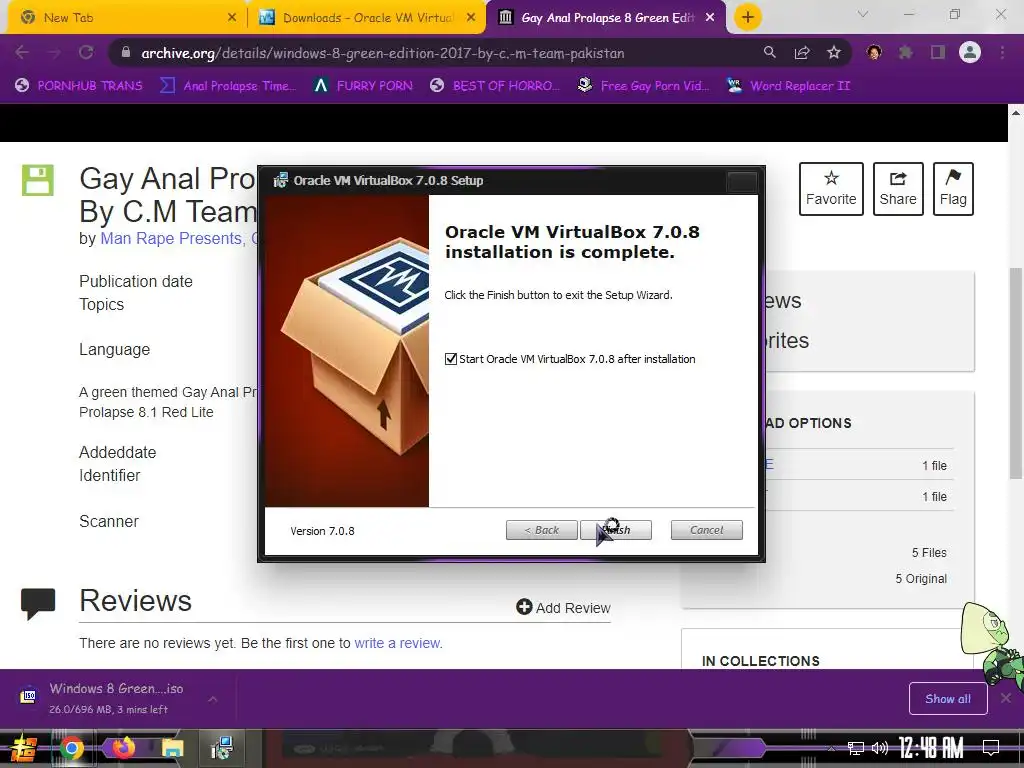Click the volume speaker tray icon
Viewport: 1024px width, 768px height.
point(880,748)
